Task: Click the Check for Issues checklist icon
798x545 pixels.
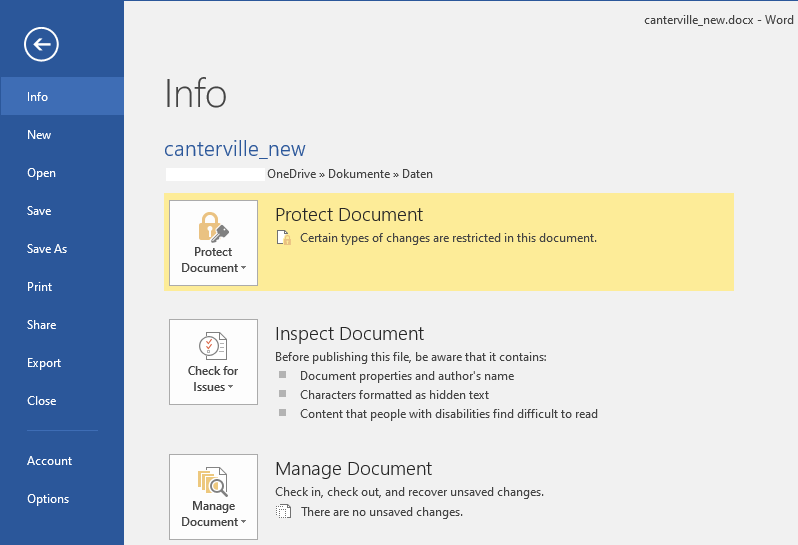Action: coord(213,346)
